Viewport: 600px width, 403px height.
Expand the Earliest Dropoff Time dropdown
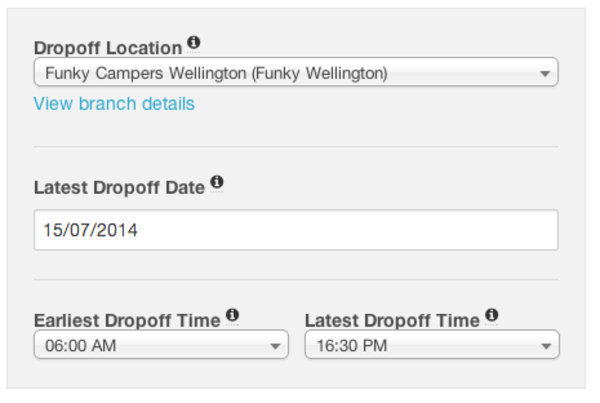click(x=161, y=344)
